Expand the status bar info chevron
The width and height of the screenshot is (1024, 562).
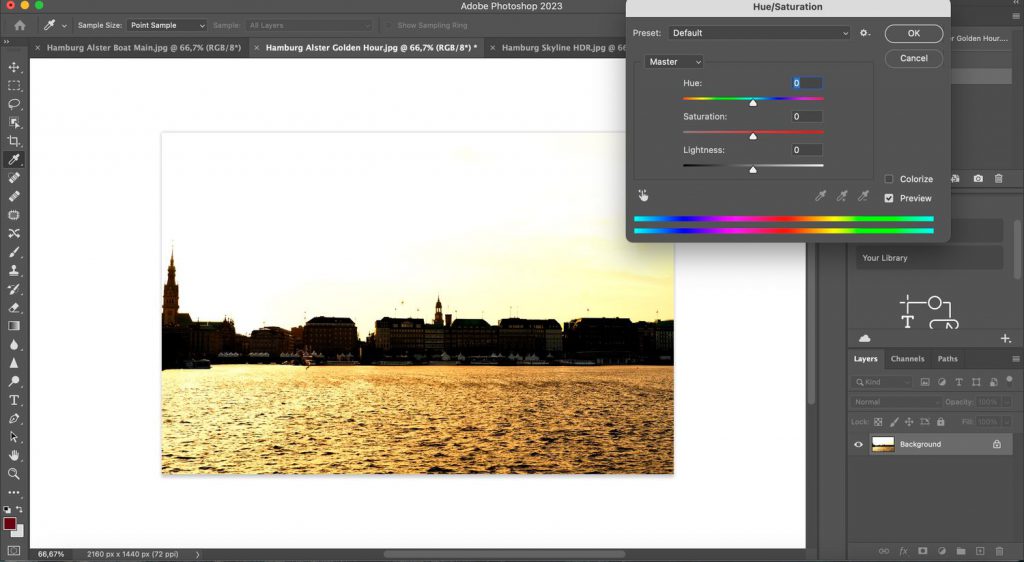point(197,555)
